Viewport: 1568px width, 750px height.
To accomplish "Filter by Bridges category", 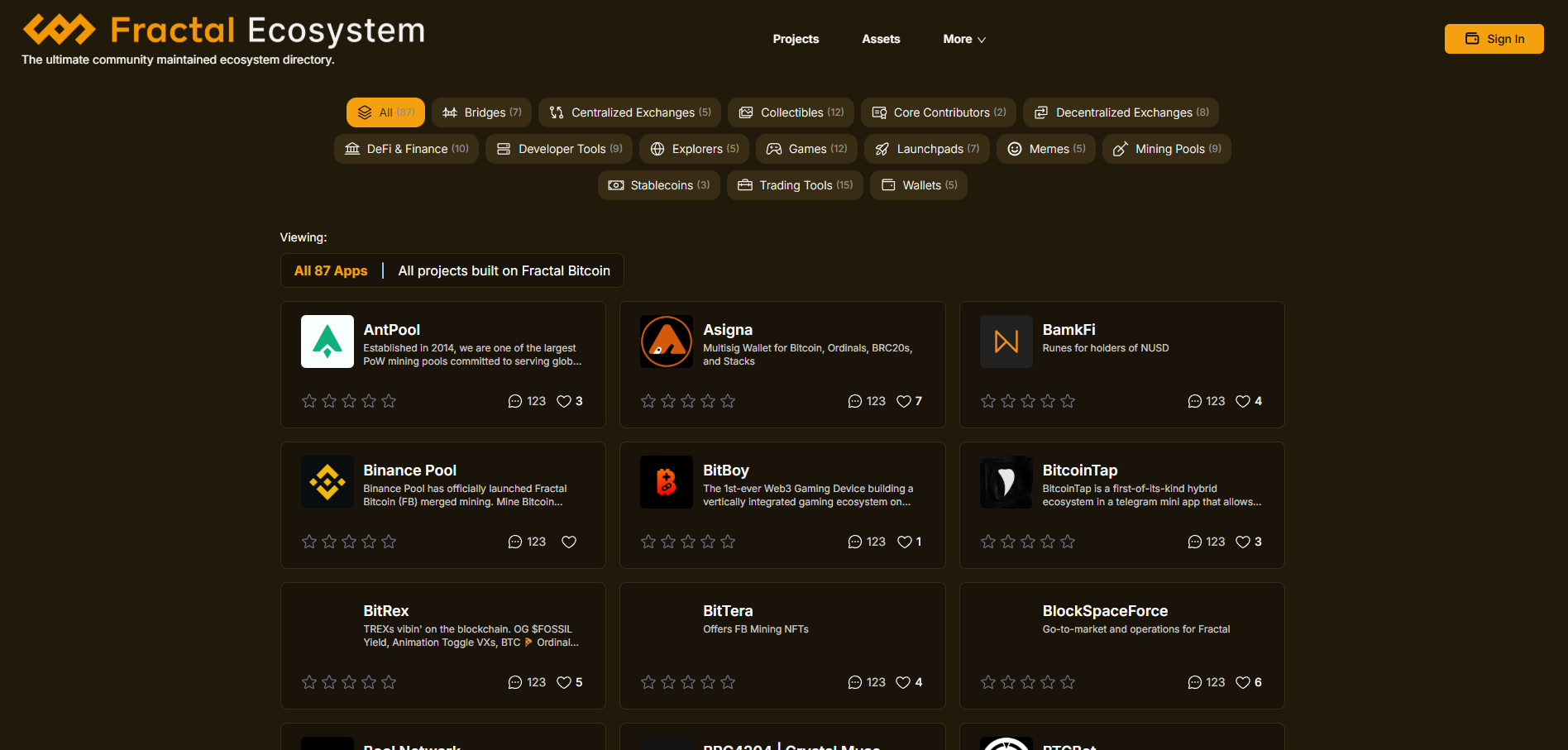I will (481, 112).
